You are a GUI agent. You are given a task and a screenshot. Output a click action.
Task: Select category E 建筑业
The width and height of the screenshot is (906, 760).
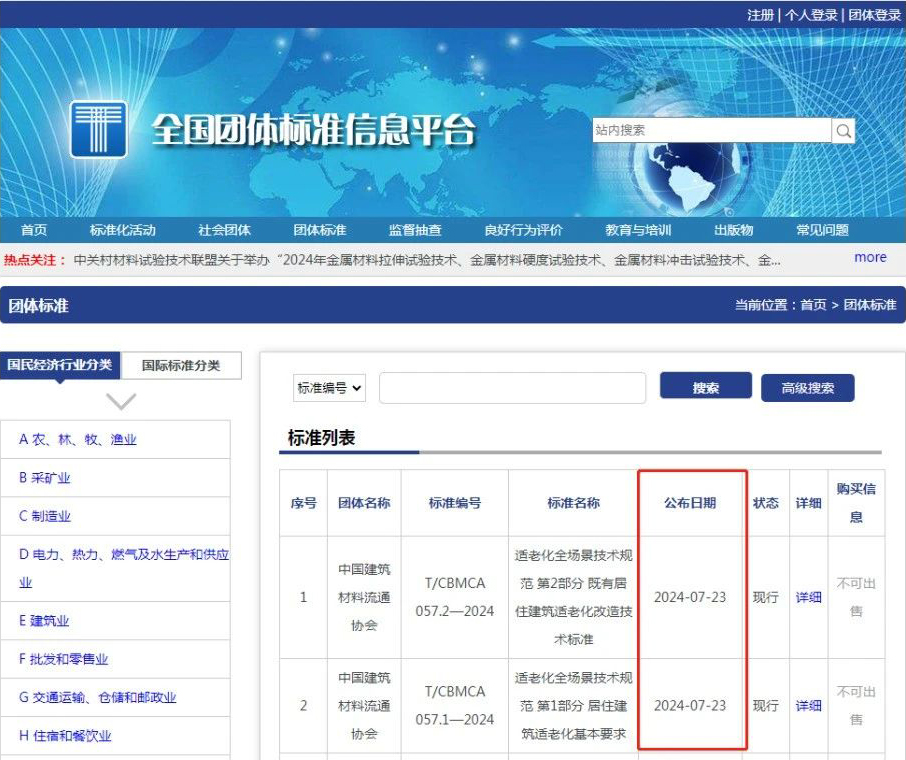(44, 621)
